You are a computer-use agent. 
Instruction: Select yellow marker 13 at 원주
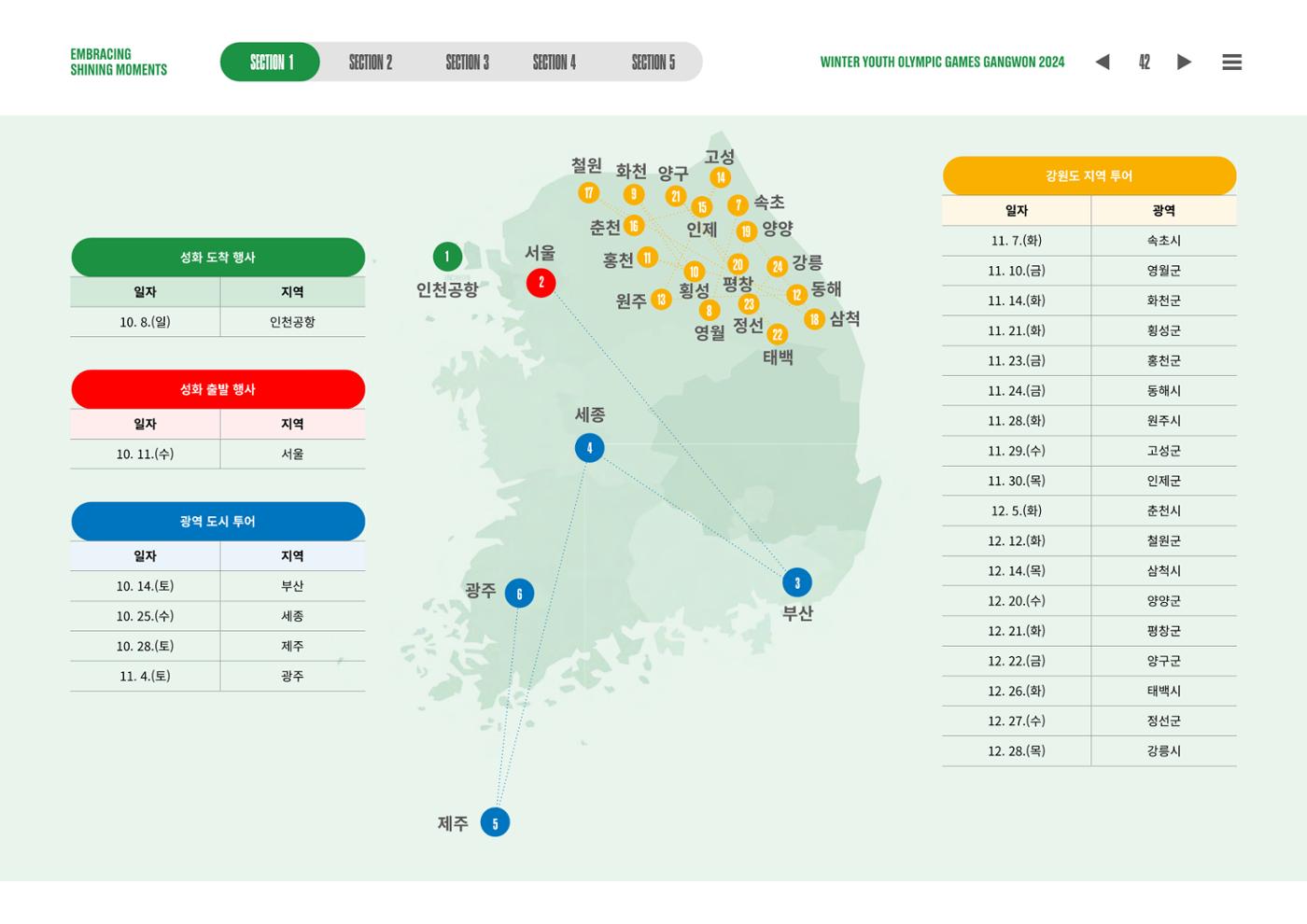coord(661,300)
